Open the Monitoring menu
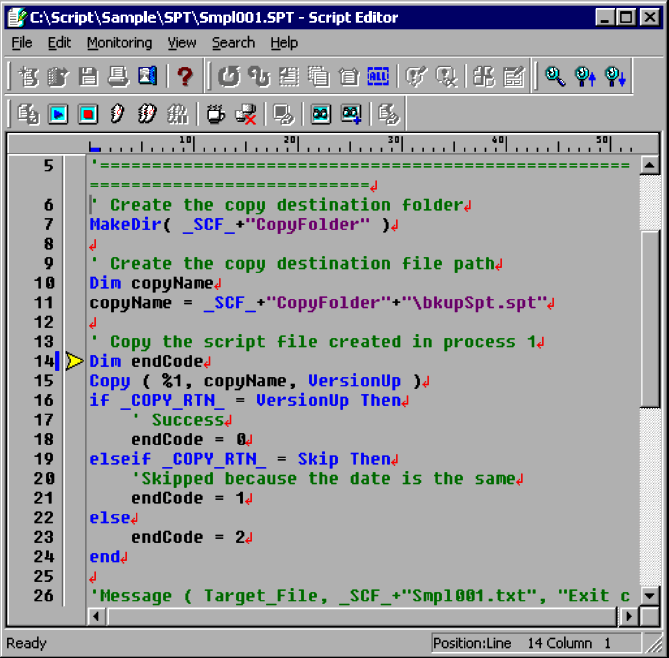The width and height of the screenshot is (669, 658). coord(119,43)
